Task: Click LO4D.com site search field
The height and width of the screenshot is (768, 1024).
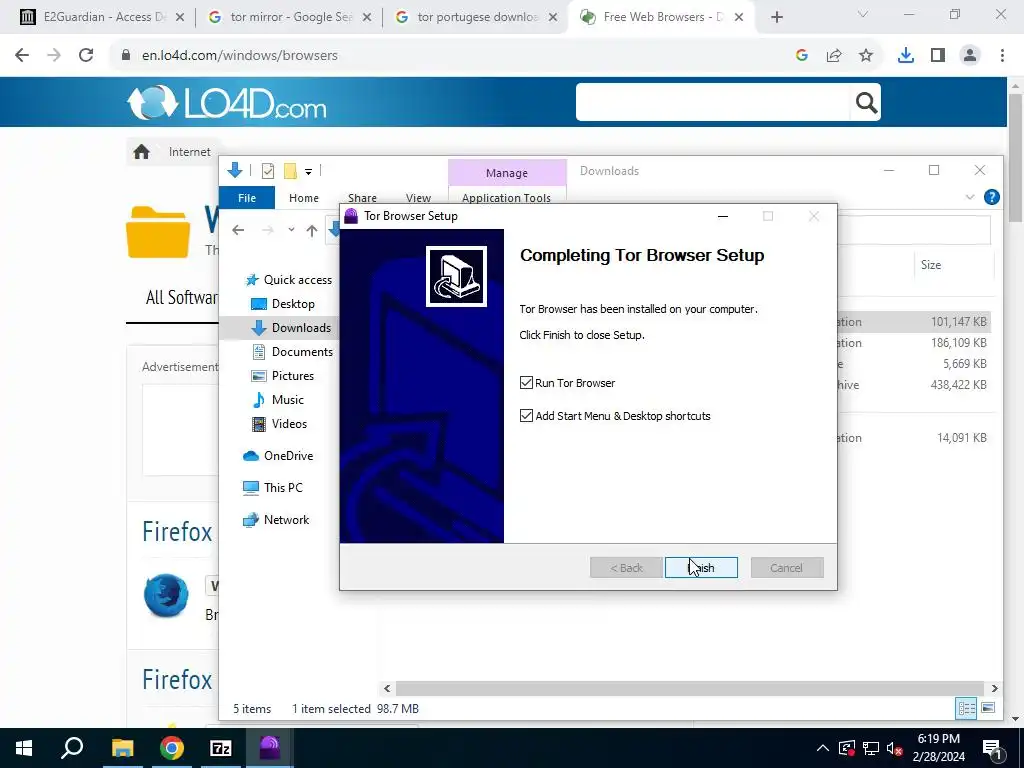Action: [712, 102]
